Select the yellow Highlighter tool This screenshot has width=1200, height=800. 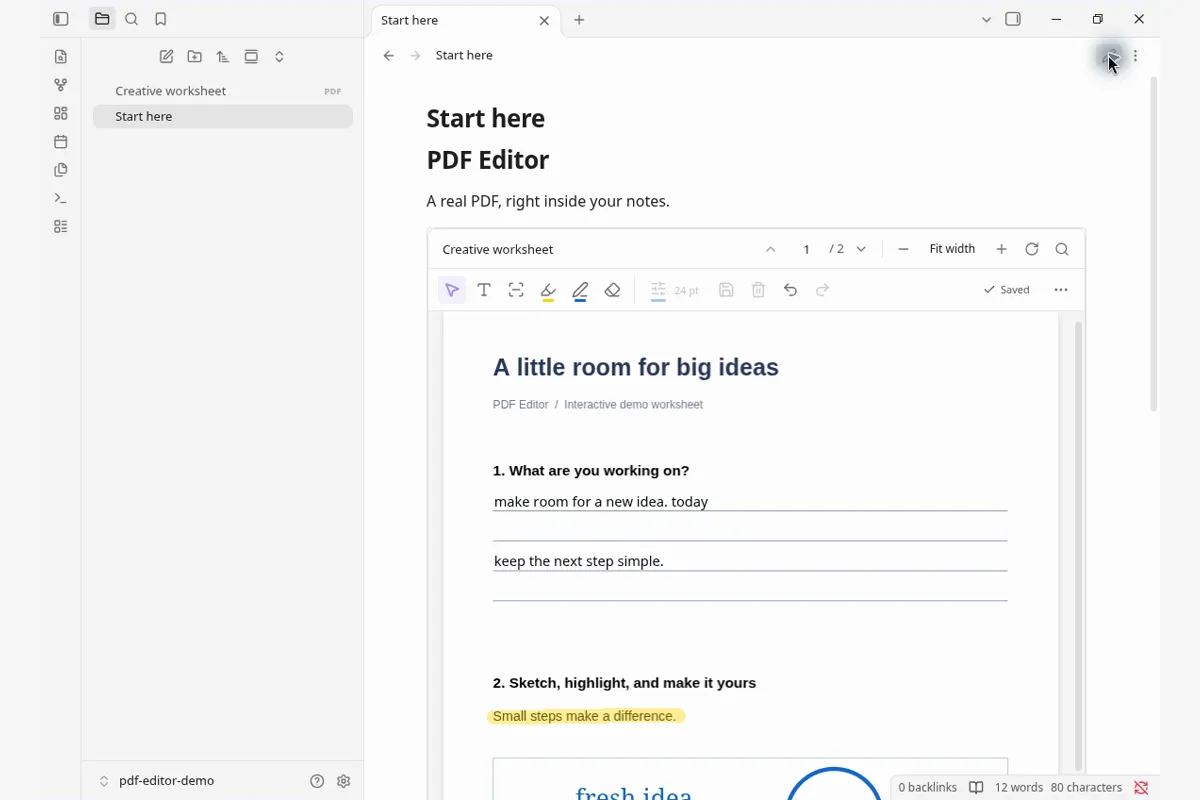click(548, 291)
